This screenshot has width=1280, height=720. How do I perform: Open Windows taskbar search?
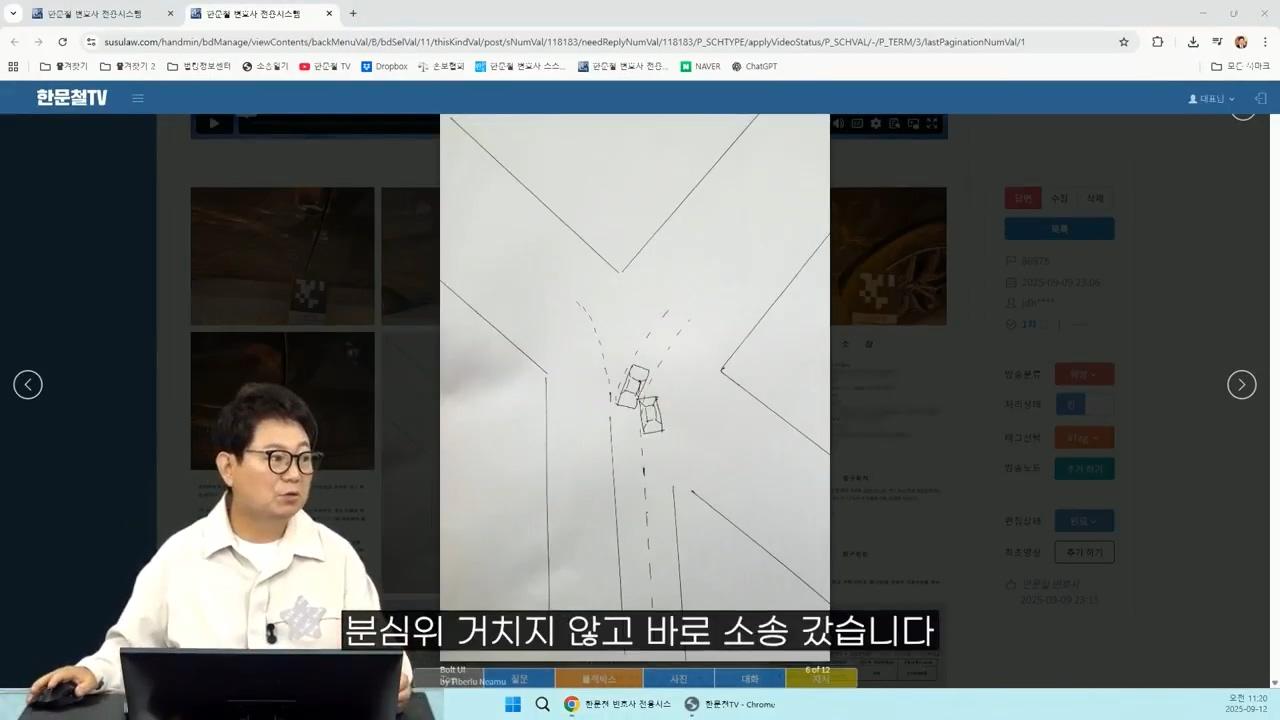542,704
